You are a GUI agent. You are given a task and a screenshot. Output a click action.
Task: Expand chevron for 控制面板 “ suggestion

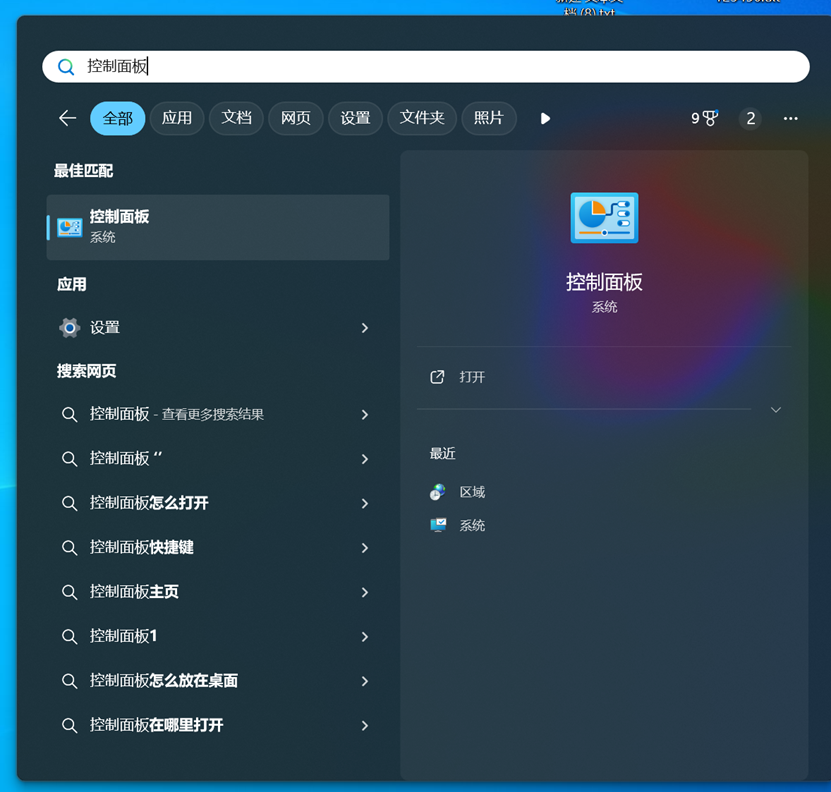click(x=365, y=459)
